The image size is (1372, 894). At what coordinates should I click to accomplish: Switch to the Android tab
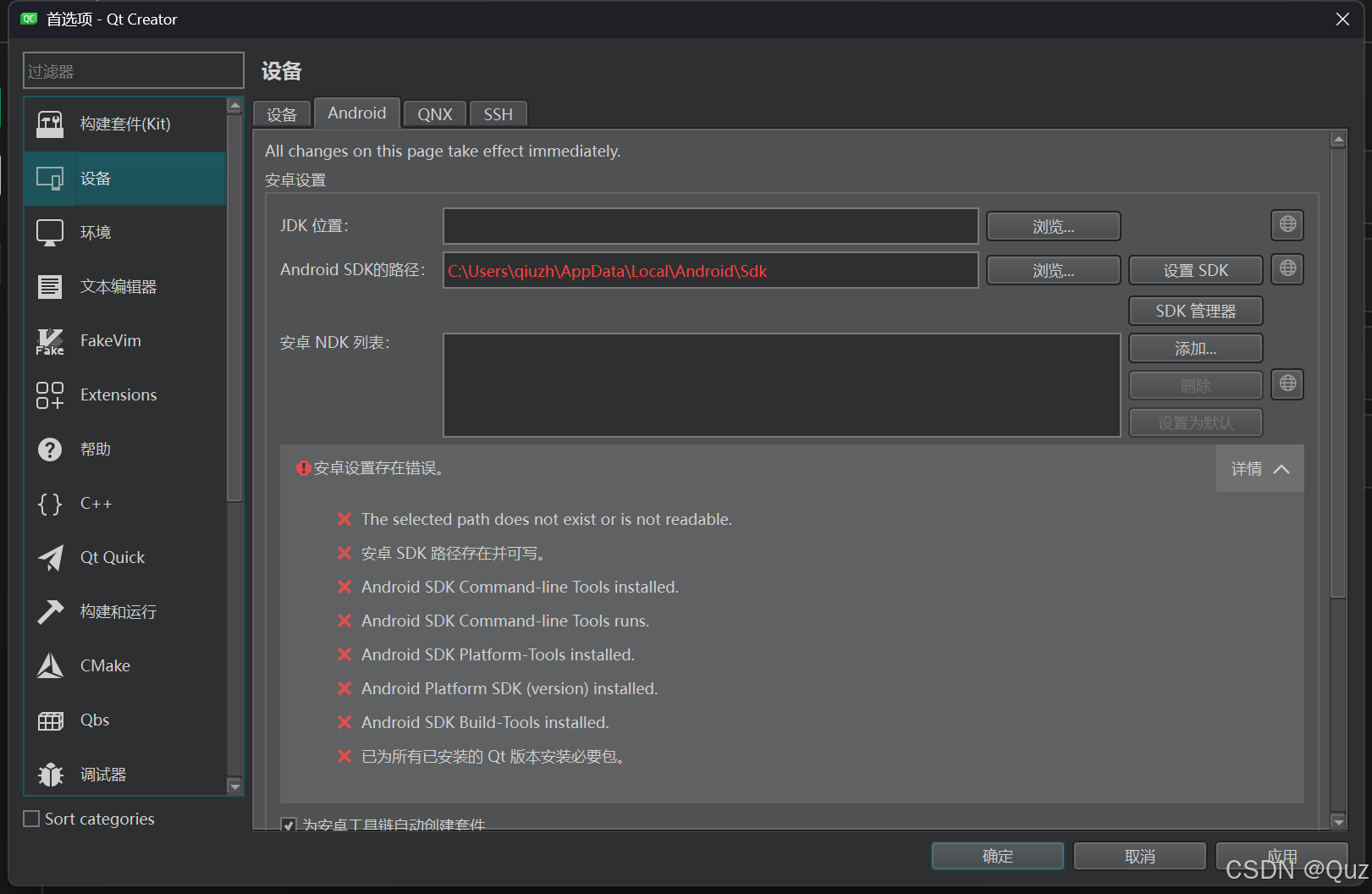[357, 113]
